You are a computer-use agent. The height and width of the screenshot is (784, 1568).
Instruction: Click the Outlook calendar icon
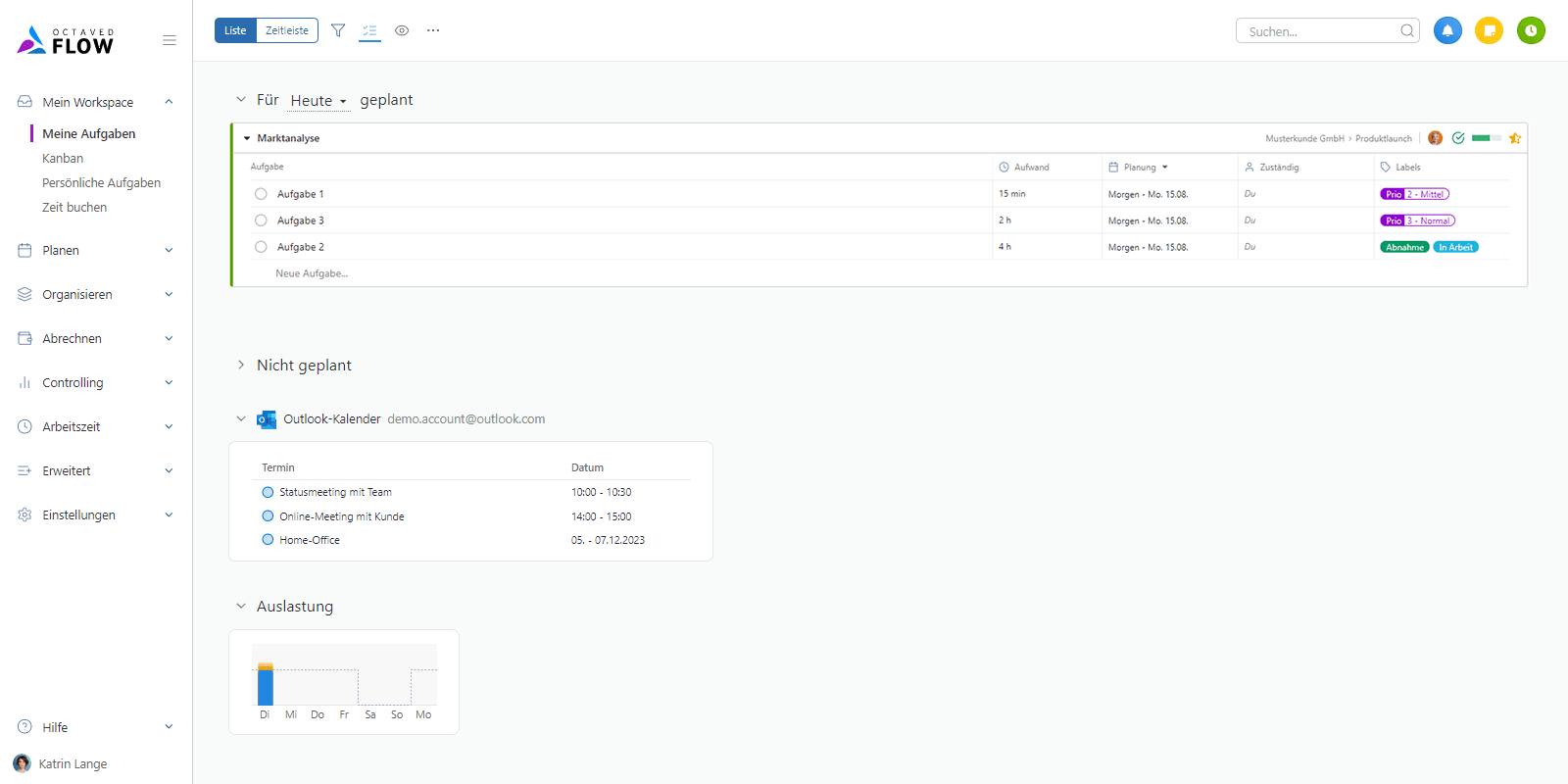pos(267,419)
